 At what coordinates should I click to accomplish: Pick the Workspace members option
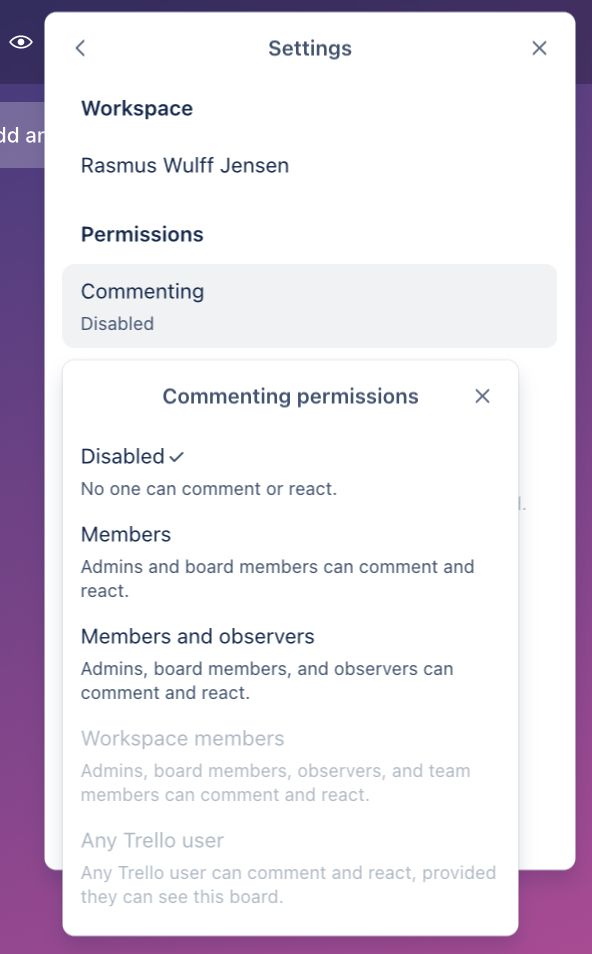pos(290,766)
